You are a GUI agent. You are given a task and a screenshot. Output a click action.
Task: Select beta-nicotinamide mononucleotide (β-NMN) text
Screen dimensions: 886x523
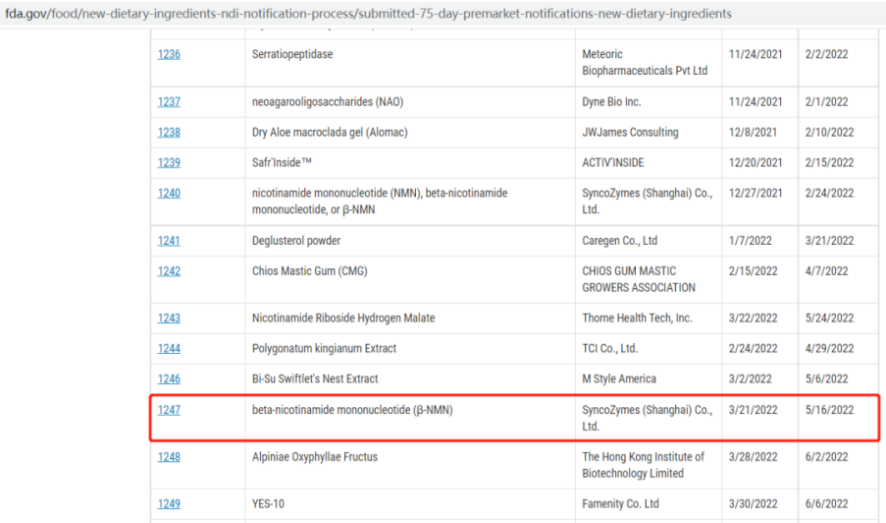pyautogui.click(x=353, y=410)
